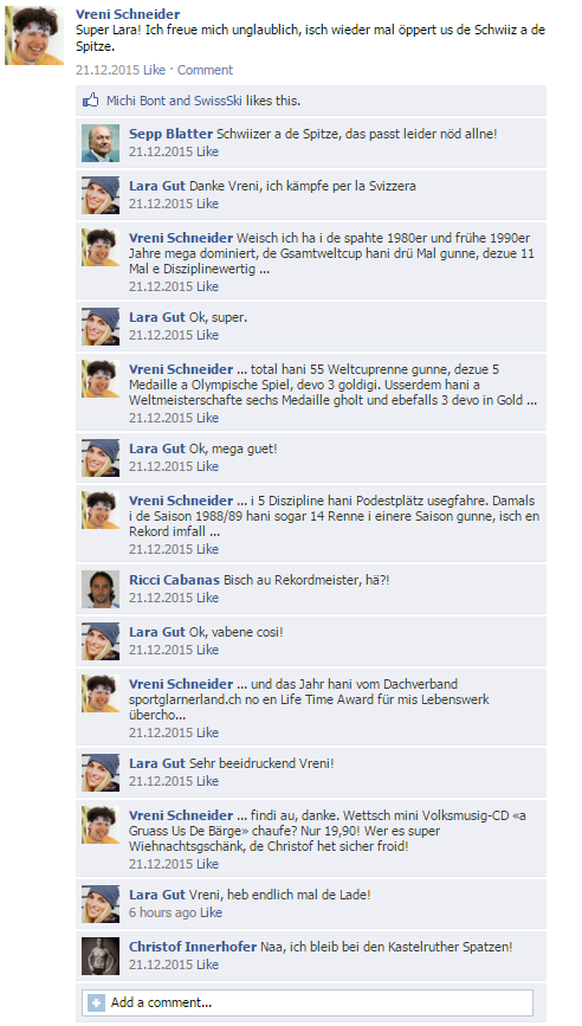The height and width of the screenshot is (1026, 582).
Task: Click the 'Add a comment...' input field
Action: point(307,1002)
